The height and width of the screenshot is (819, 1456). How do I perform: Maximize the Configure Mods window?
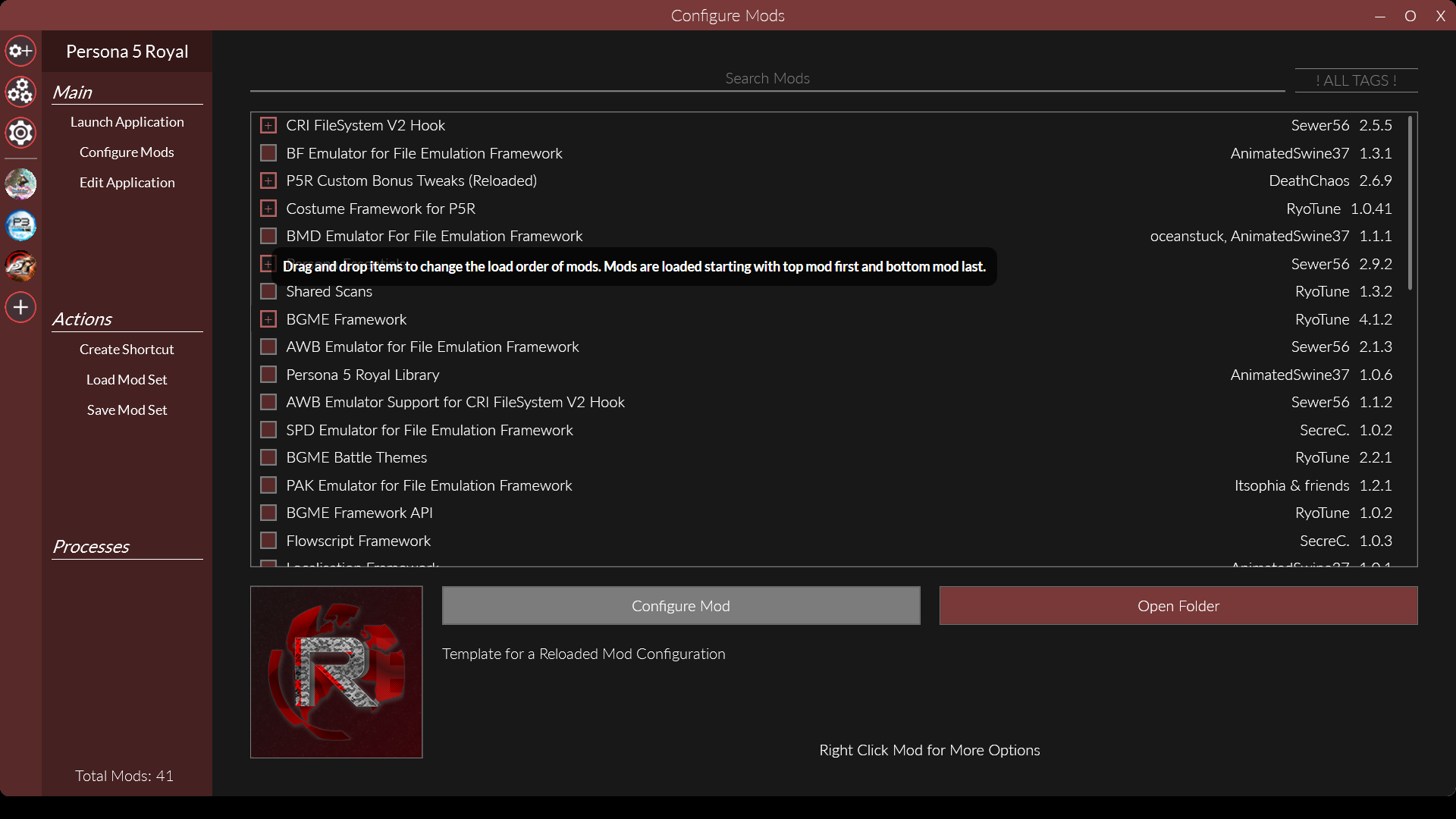click(1410, 16)
